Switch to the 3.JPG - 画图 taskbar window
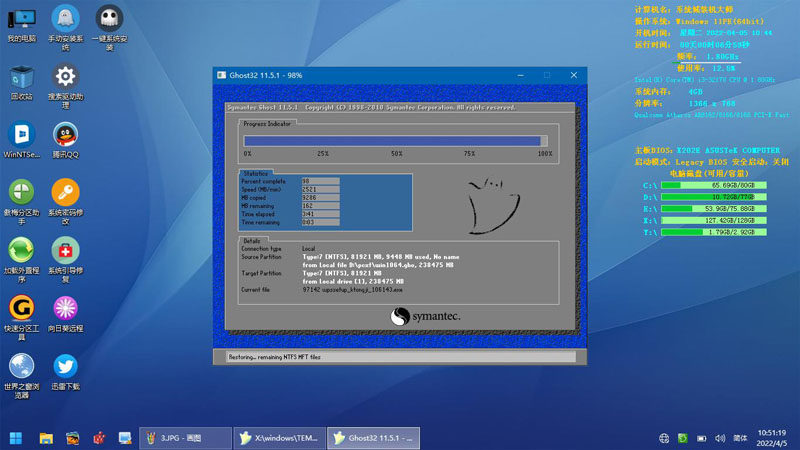800x450 pixels. click(185, 438)
